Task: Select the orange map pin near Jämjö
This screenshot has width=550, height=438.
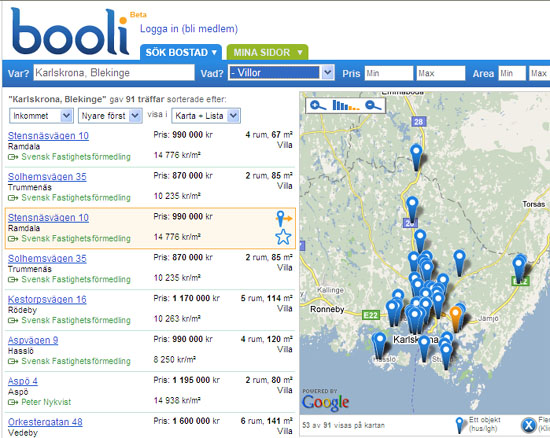Action: [x=455, y=318]
